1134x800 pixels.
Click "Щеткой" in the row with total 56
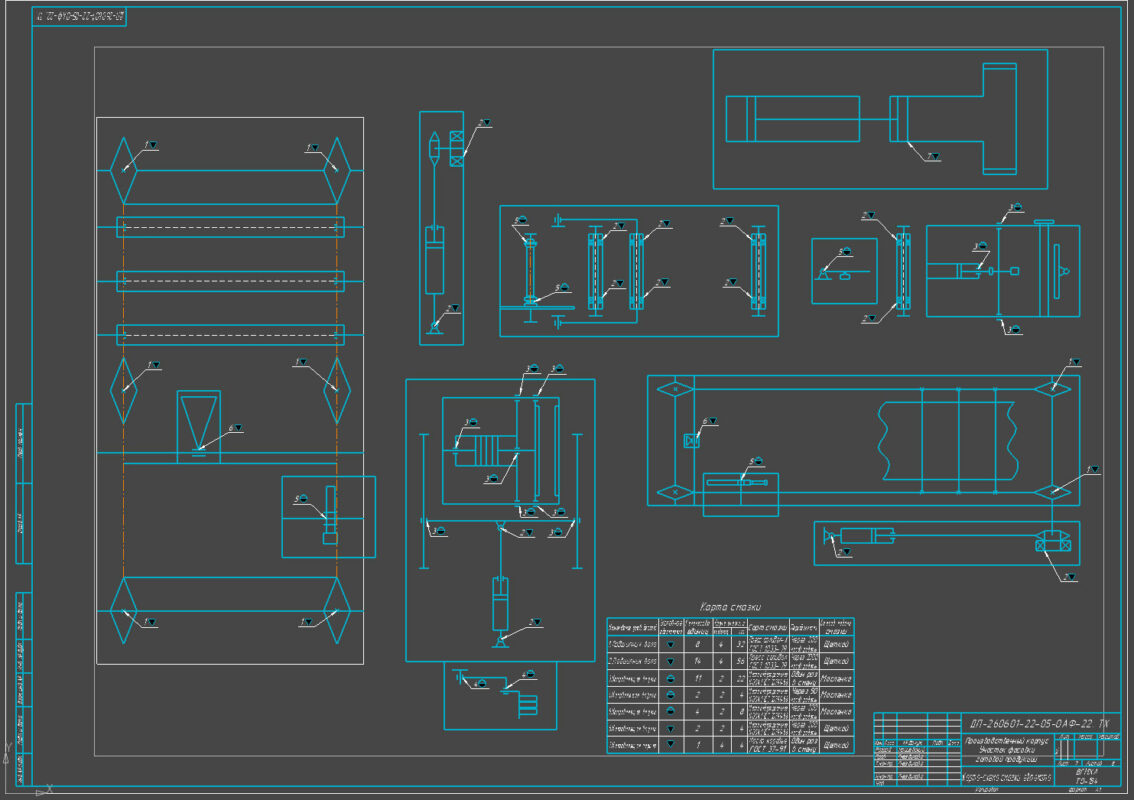pos(836,661)
